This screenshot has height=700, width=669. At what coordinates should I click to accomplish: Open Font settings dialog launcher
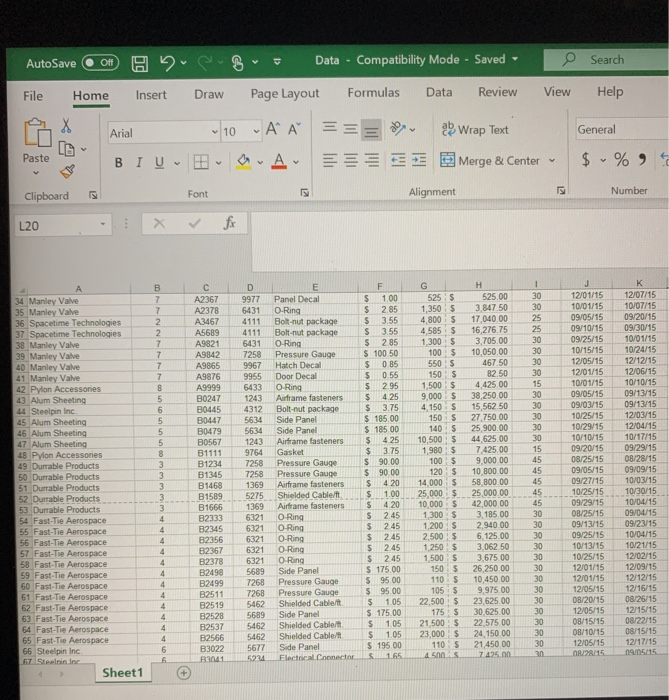304,193
